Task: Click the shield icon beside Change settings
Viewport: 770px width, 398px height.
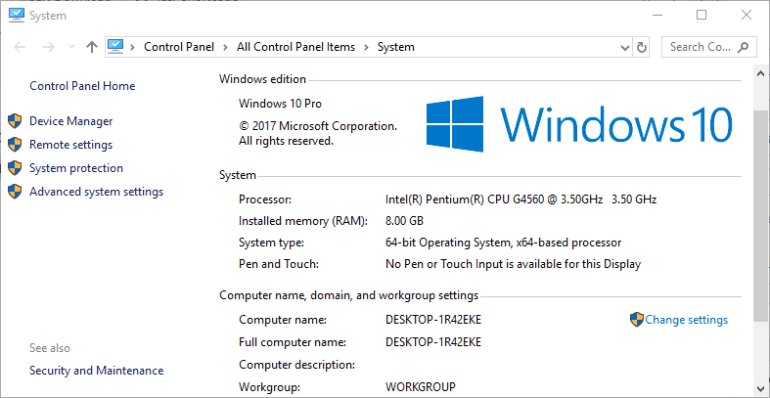Action: click(x=636, y=320)
